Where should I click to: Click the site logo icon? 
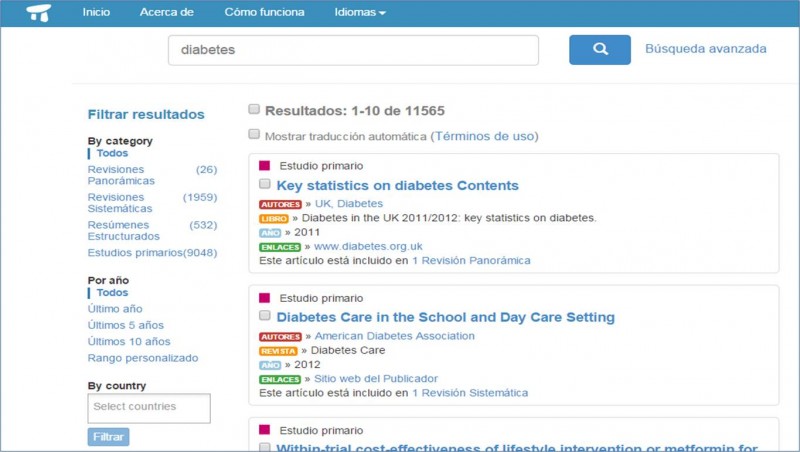pos(39,13)
